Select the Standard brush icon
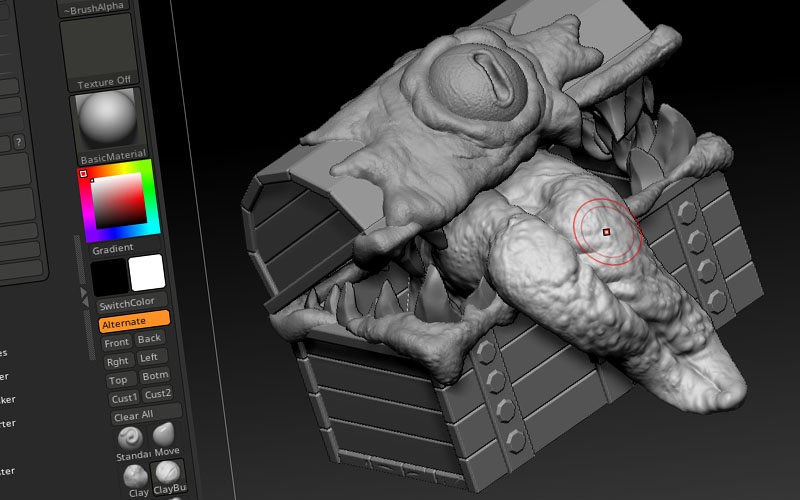Screen dimensions: 800x500 (x=132, y=443)
